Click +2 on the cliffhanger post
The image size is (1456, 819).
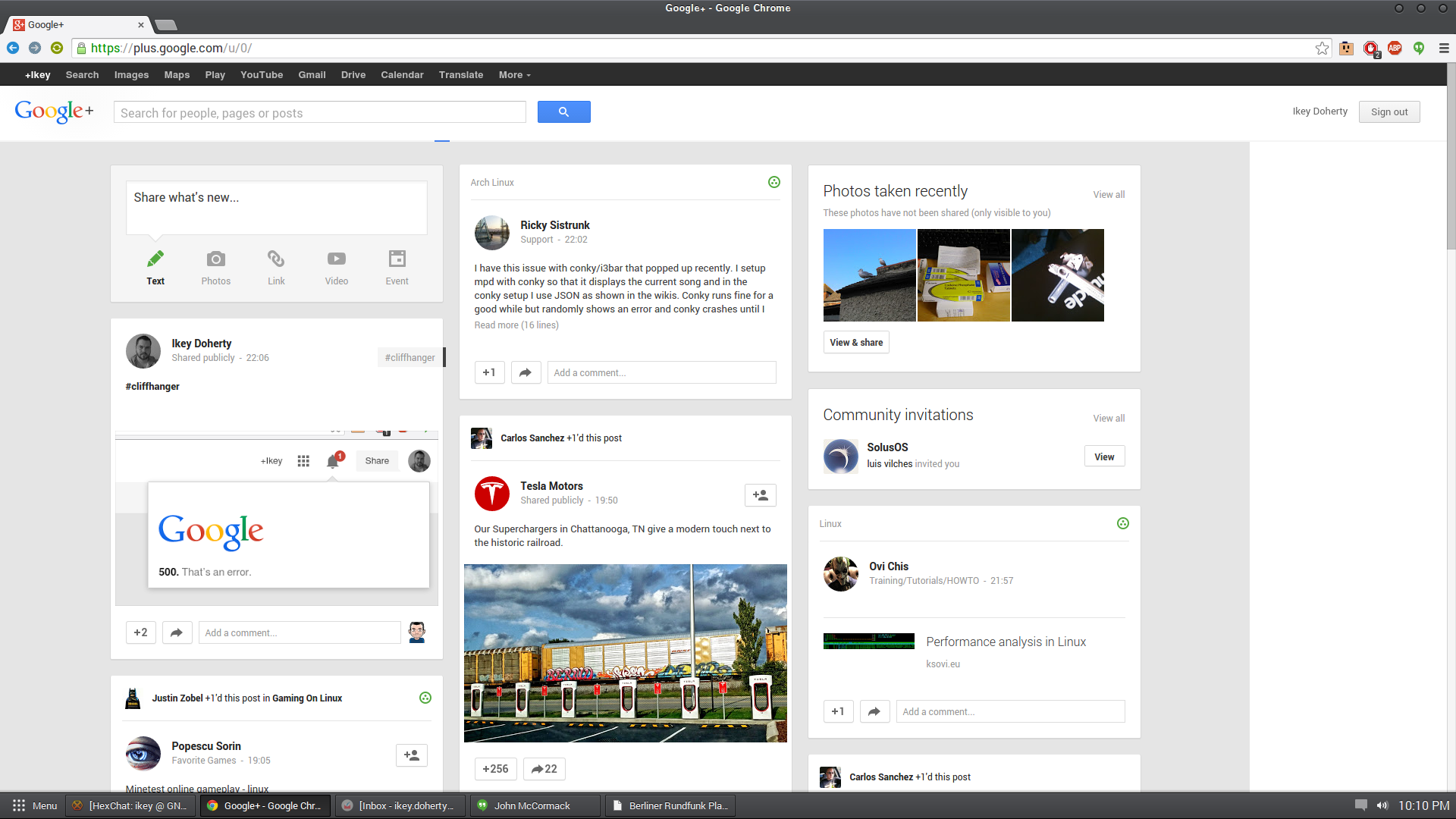141,632
